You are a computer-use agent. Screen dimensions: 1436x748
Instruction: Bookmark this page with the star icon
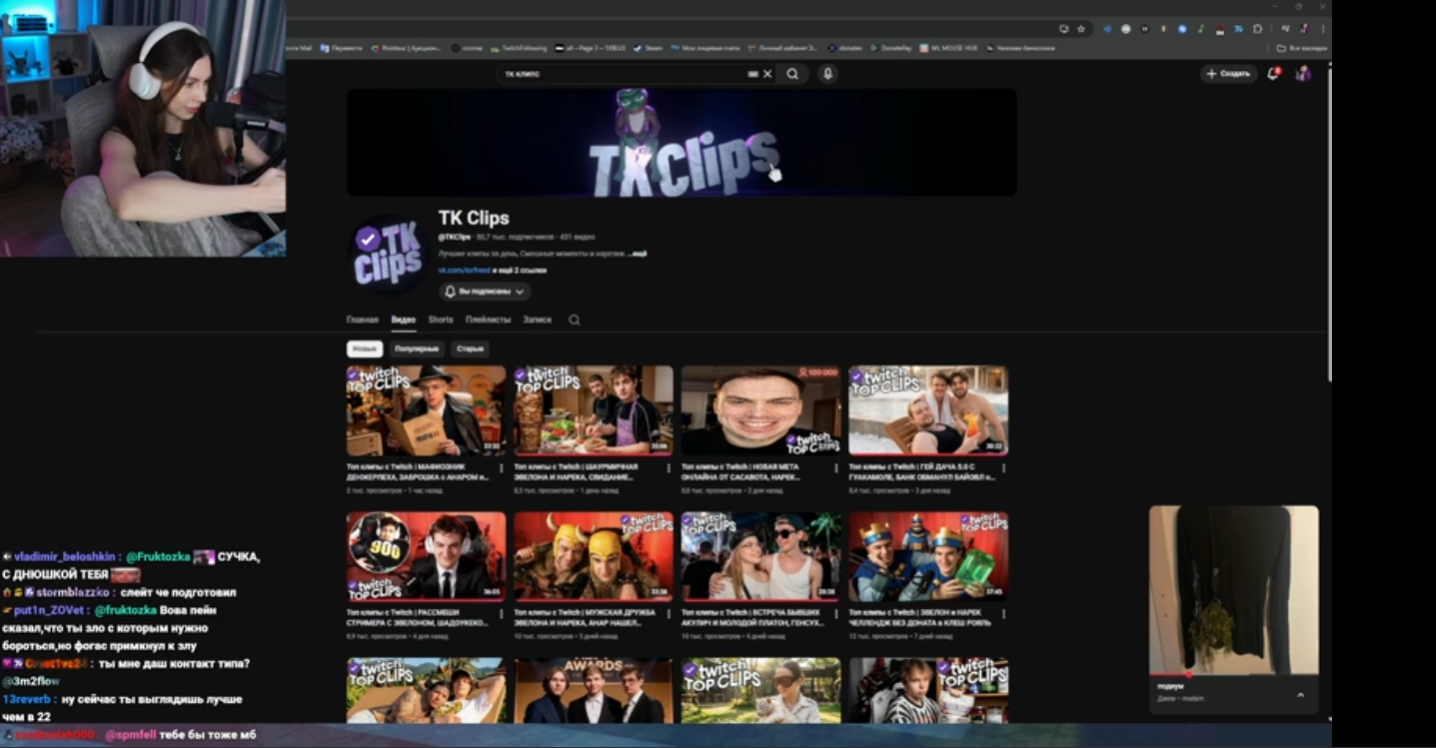click(1081, 29)
